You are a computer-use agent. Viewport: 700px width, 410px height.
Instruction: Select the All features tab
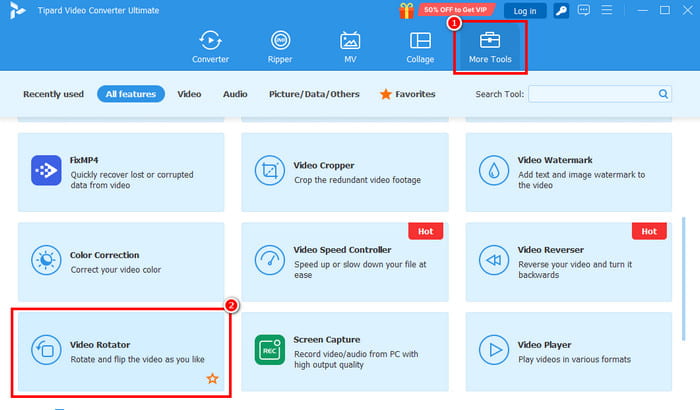coord(131,94)
